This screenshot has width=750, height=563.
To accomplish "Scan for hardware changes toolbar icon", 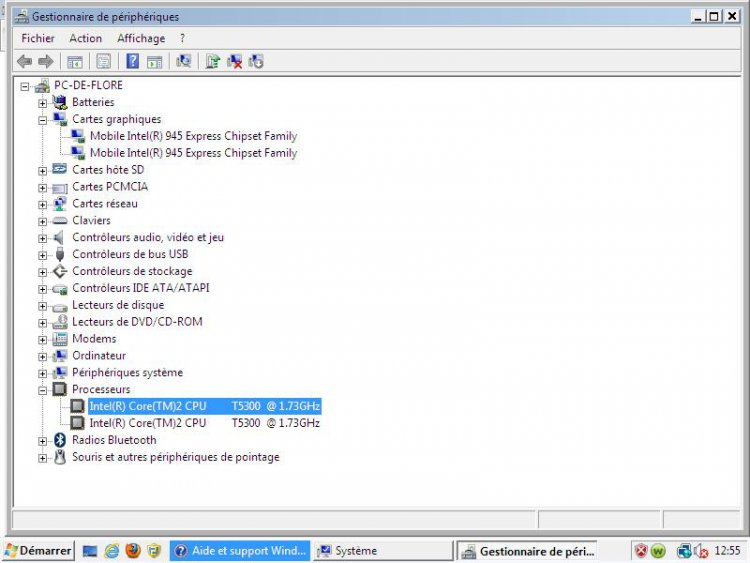I will click(184, 61).
